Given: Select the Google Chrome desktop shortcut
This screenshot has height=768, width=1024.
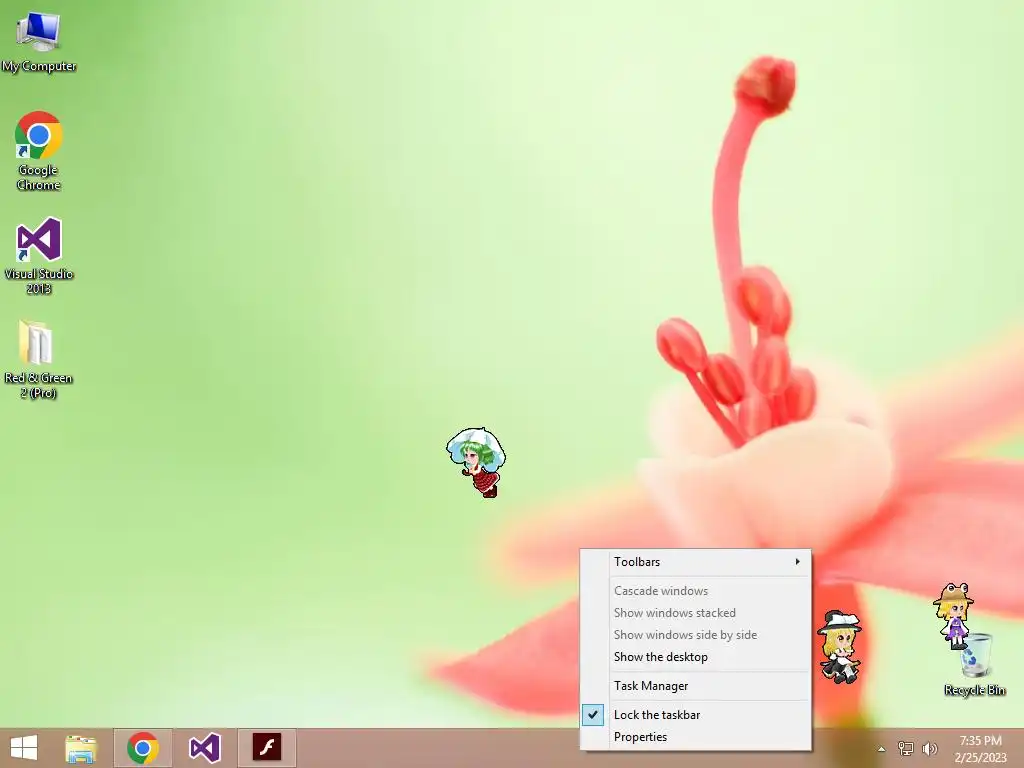Looking at the screenshot, I should coord(39,151).
